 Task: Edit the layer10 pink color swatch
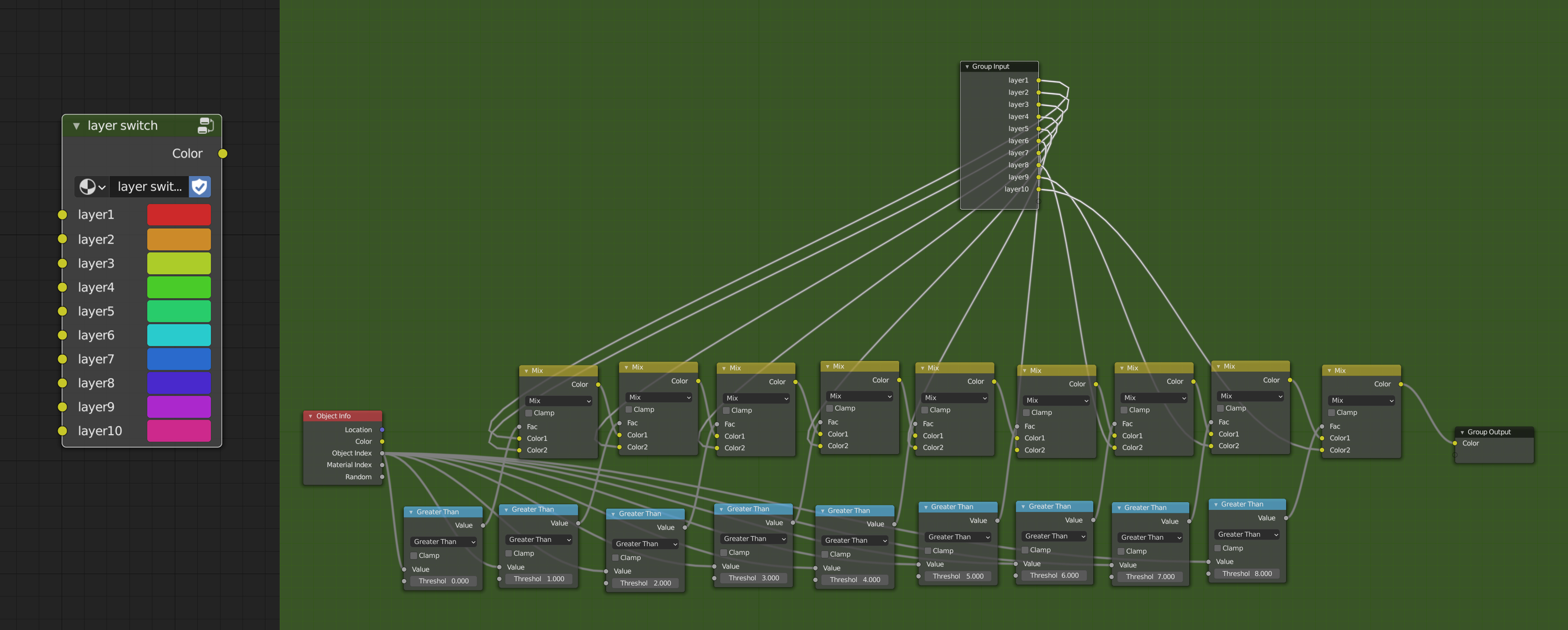[x=179, y=430]
